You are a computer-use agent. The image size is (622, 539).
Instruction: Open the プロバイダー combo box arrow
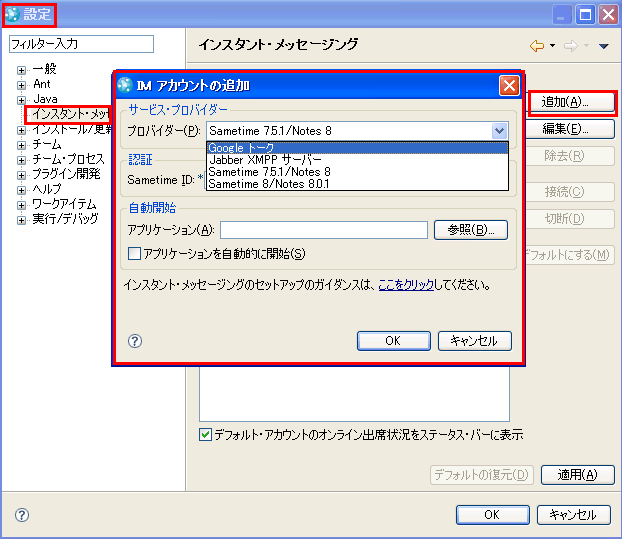pyautogui.click(x=499, y=130)
